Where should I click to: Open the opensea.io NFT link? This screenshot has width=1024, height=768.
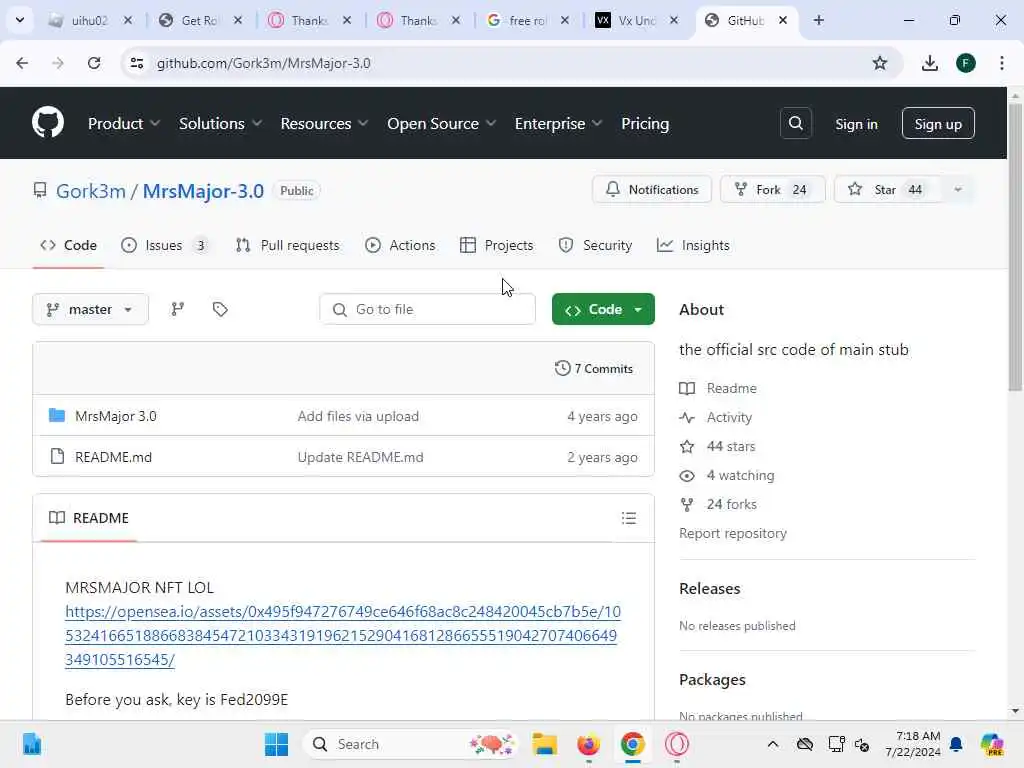pos(342,635)
